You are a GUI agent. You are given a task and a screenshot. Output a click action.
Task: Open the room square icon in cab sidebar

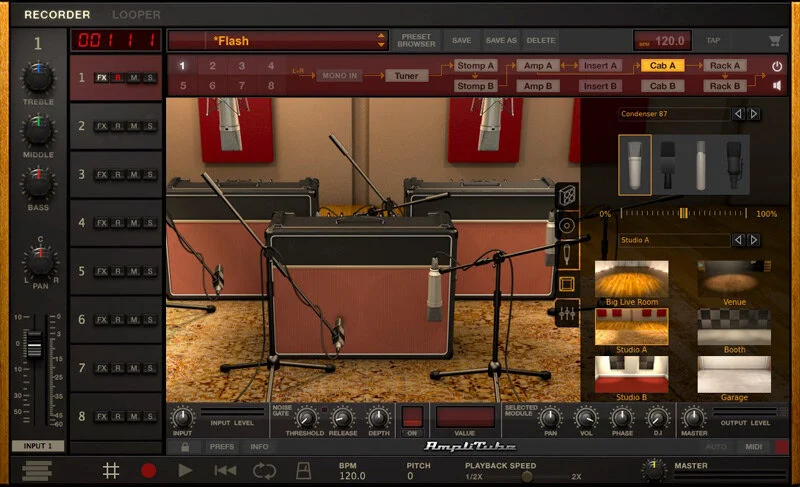click(x=567, y=284)
